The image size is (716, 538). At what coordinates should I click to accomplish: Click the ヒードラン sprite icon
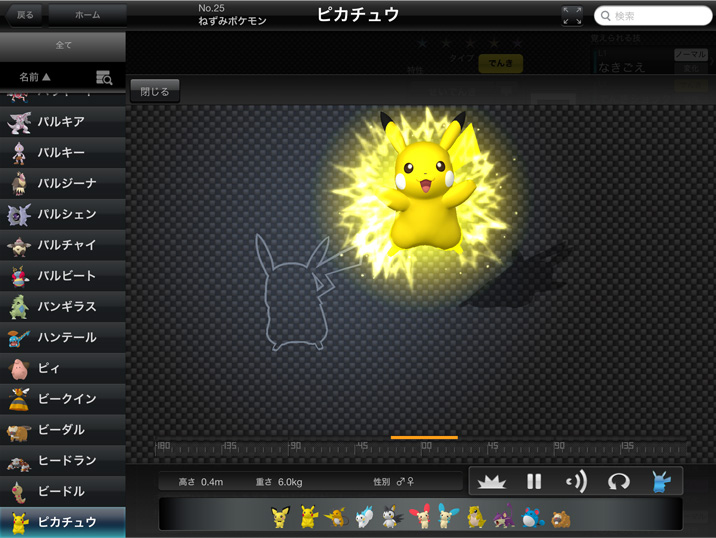(19, 463)
